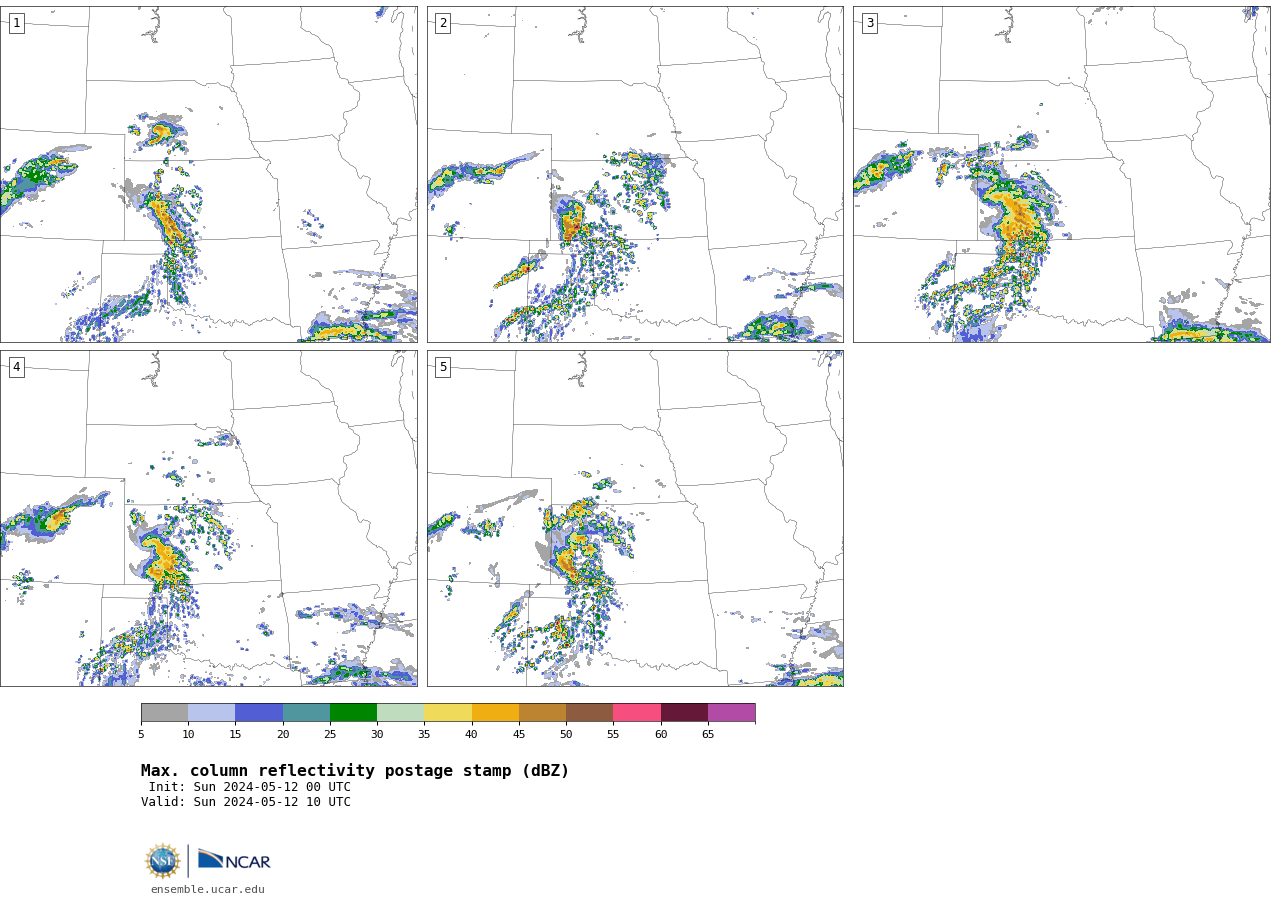Open ensemble member 5 reflectivity map
The image size is (1280, 901).
point(635,518)
